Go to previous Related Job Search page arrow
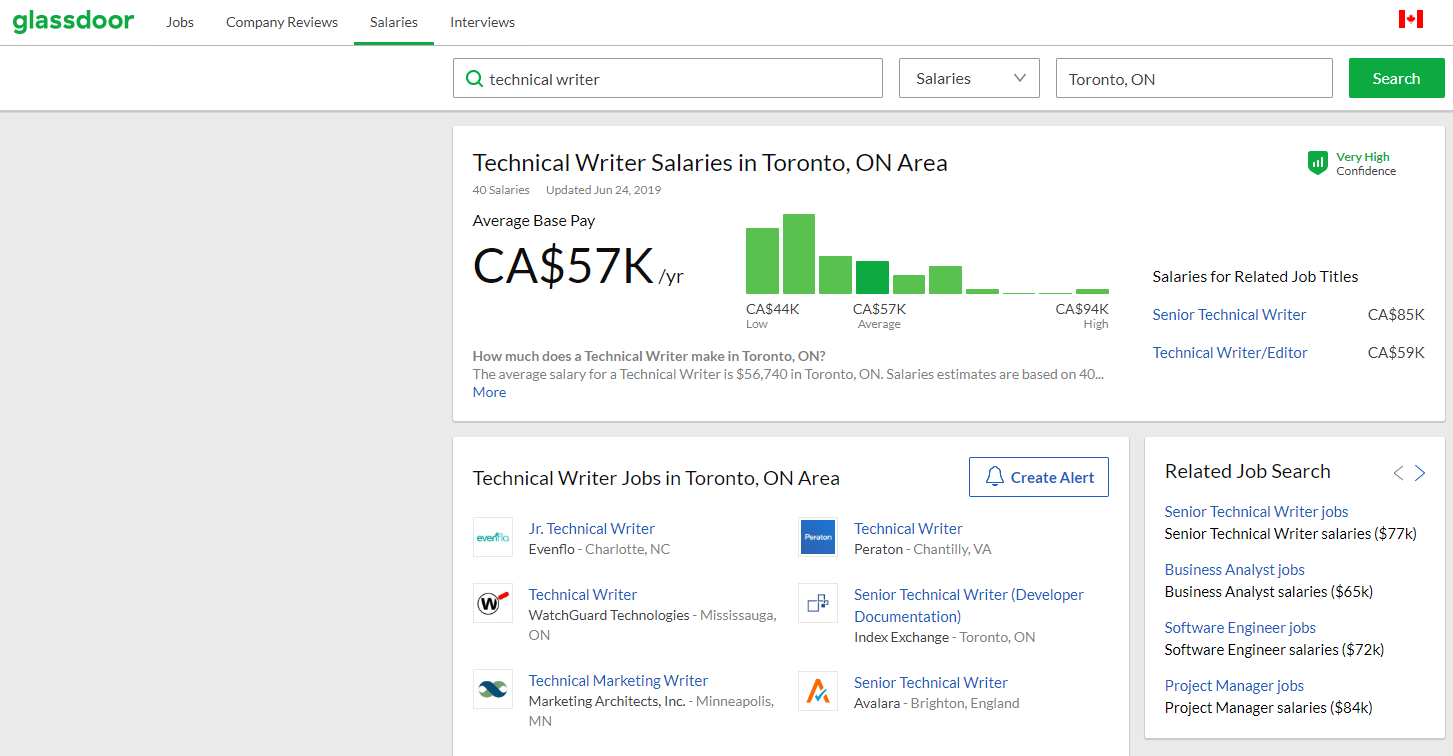The height and width of the screenshot is (756, 1453). [x=1398, y=473]
